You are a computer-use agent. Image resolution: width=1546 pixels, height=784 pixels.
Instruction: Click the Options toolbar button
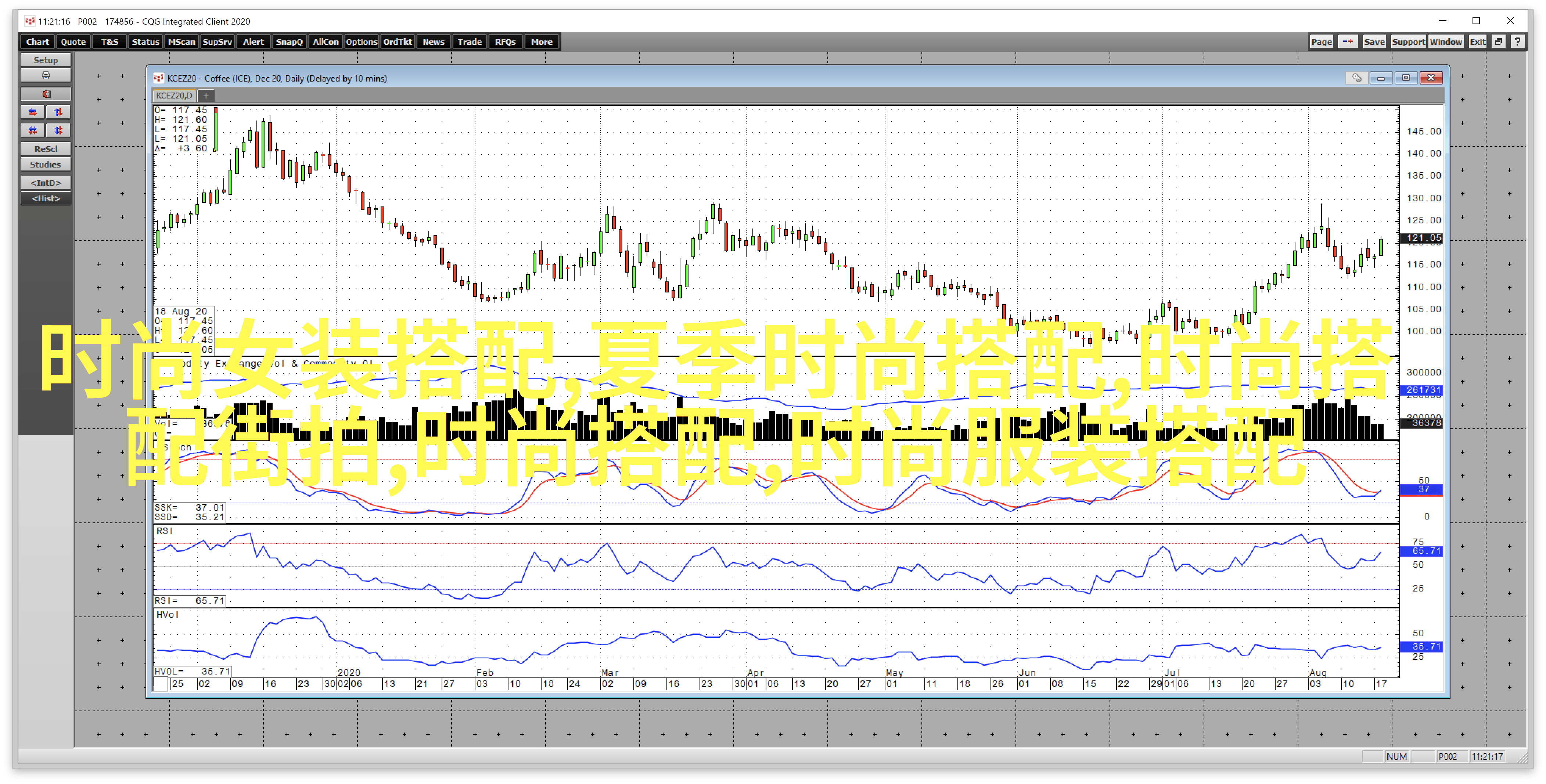361,42
